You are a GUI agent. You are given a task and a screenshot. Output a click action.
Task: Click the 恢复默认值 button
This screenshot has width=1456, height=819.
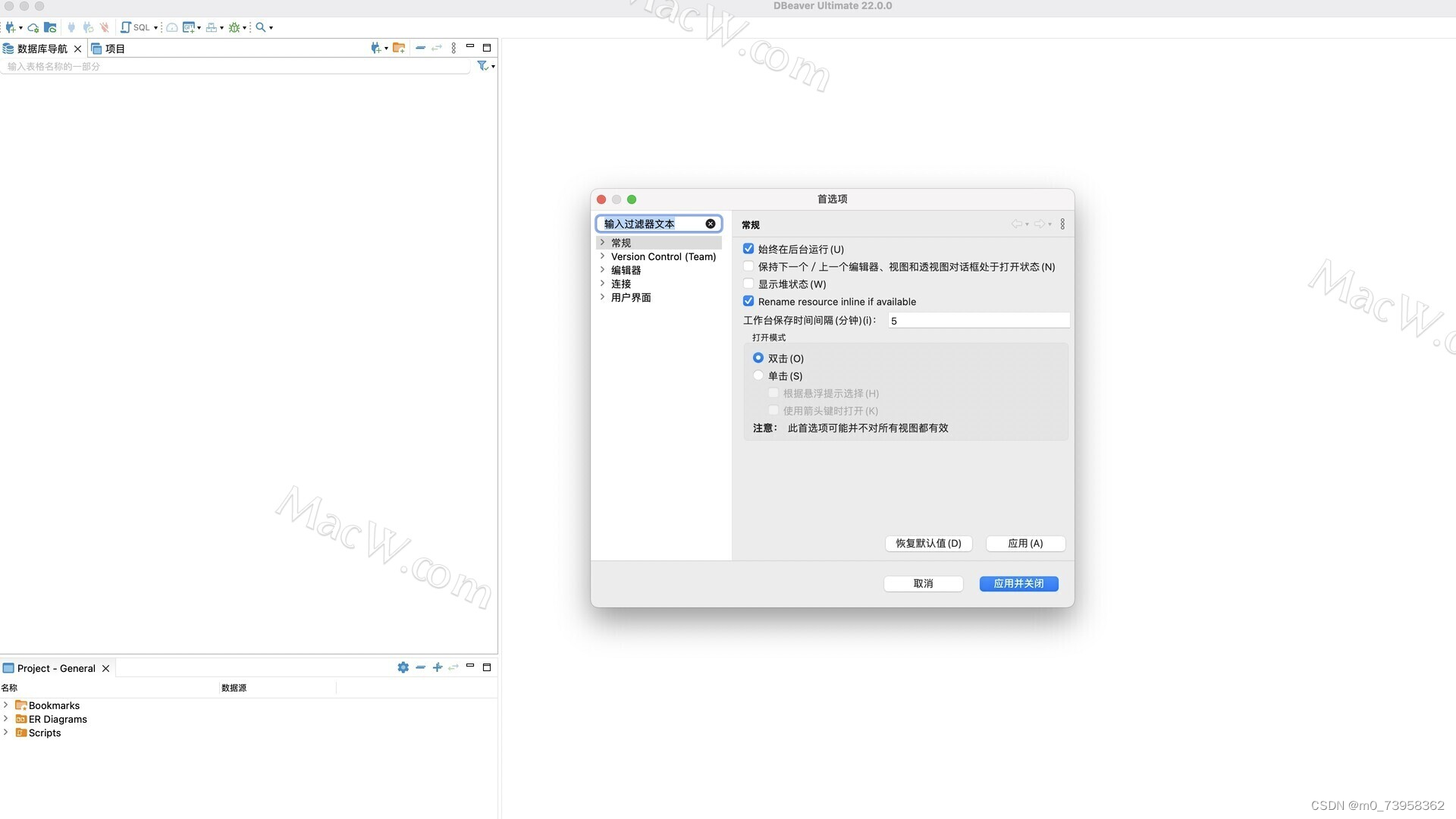(x=928, y=544)
